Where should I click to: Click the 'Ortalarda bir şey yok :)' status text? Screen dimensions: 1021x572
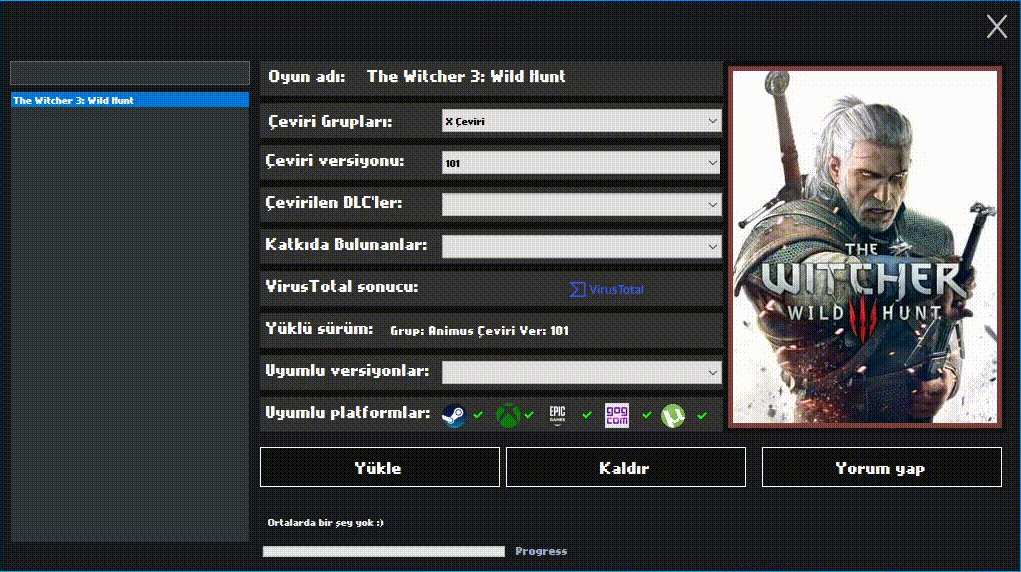pyautogui.click(x=326, y=522)
